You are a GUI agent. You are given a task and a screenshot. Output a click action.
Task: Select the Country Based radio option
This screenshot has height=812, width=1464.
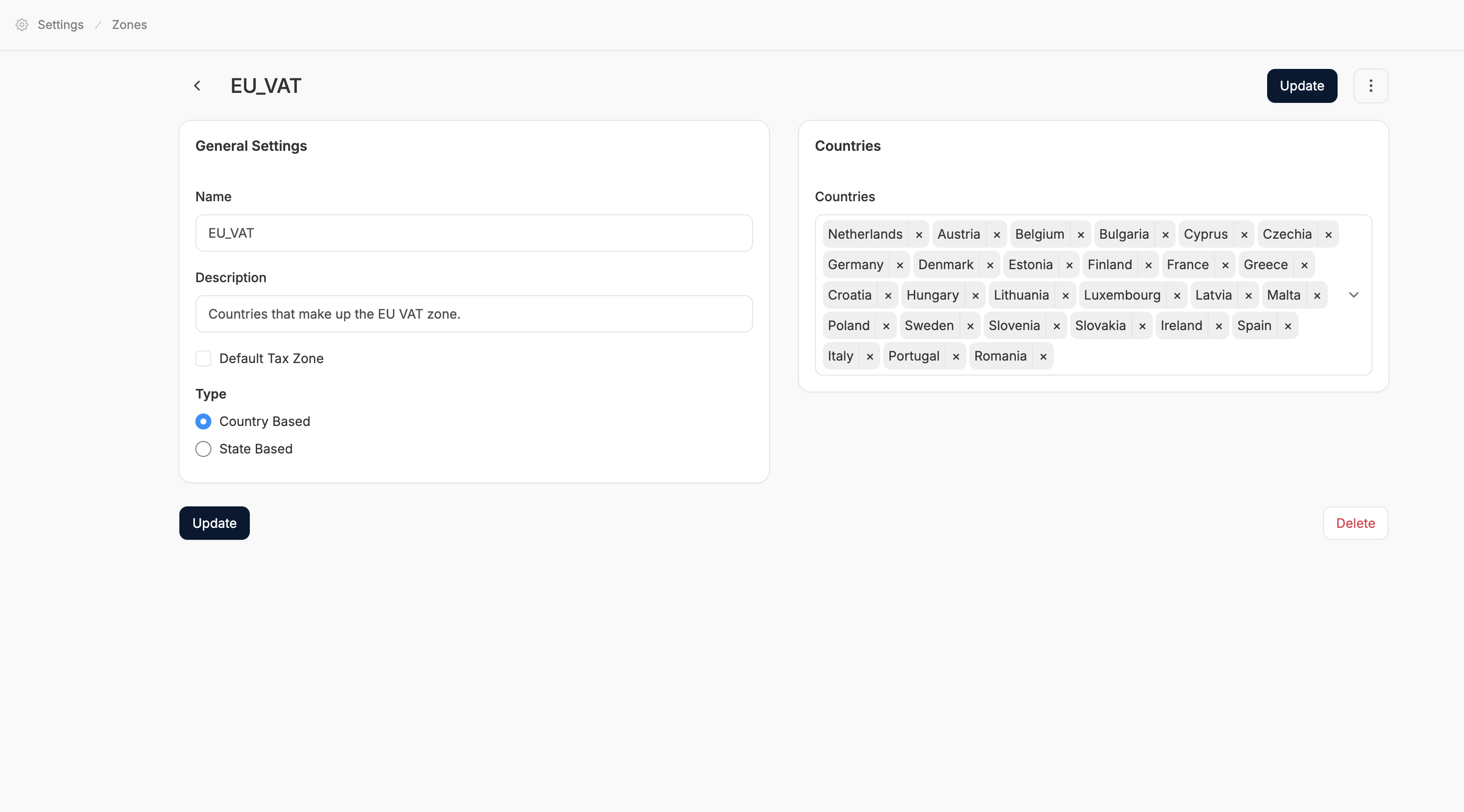(203, 421)
